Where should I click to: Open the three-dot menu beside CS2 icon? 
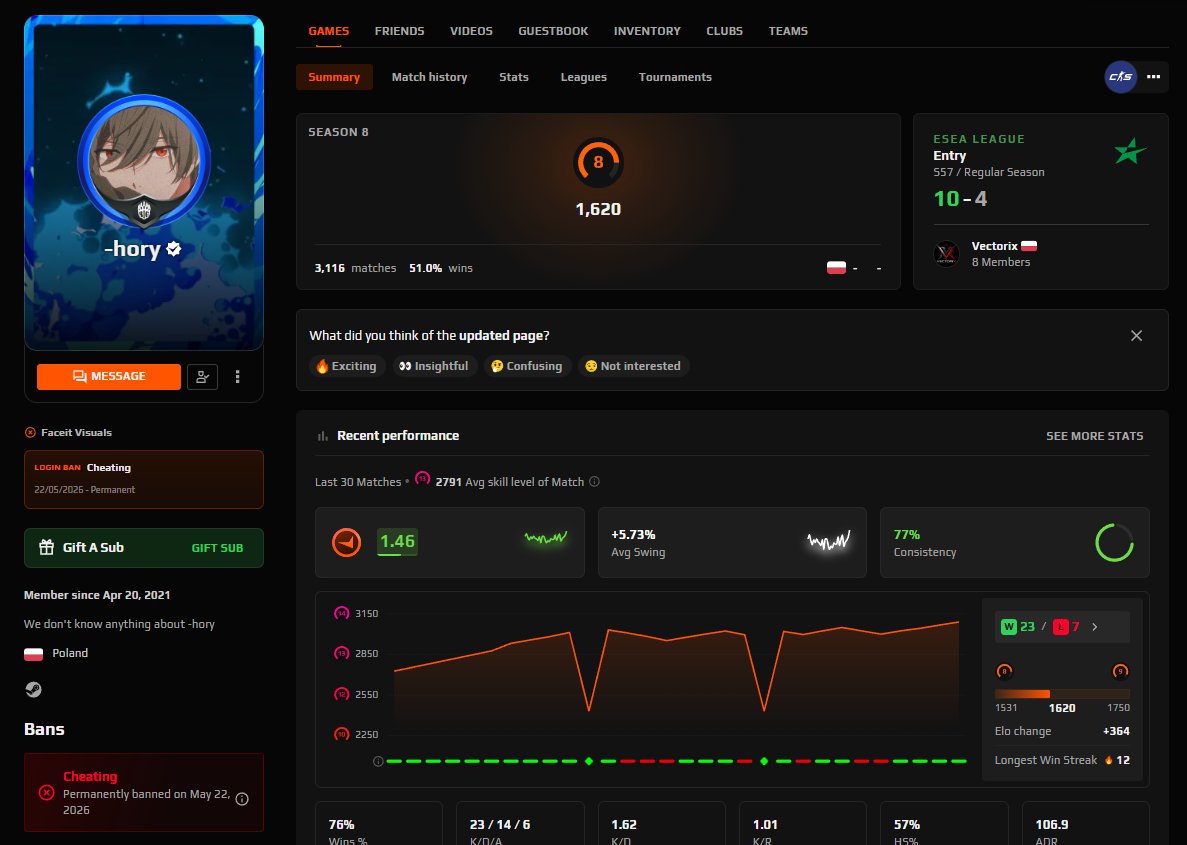(x=1153, y=76)
